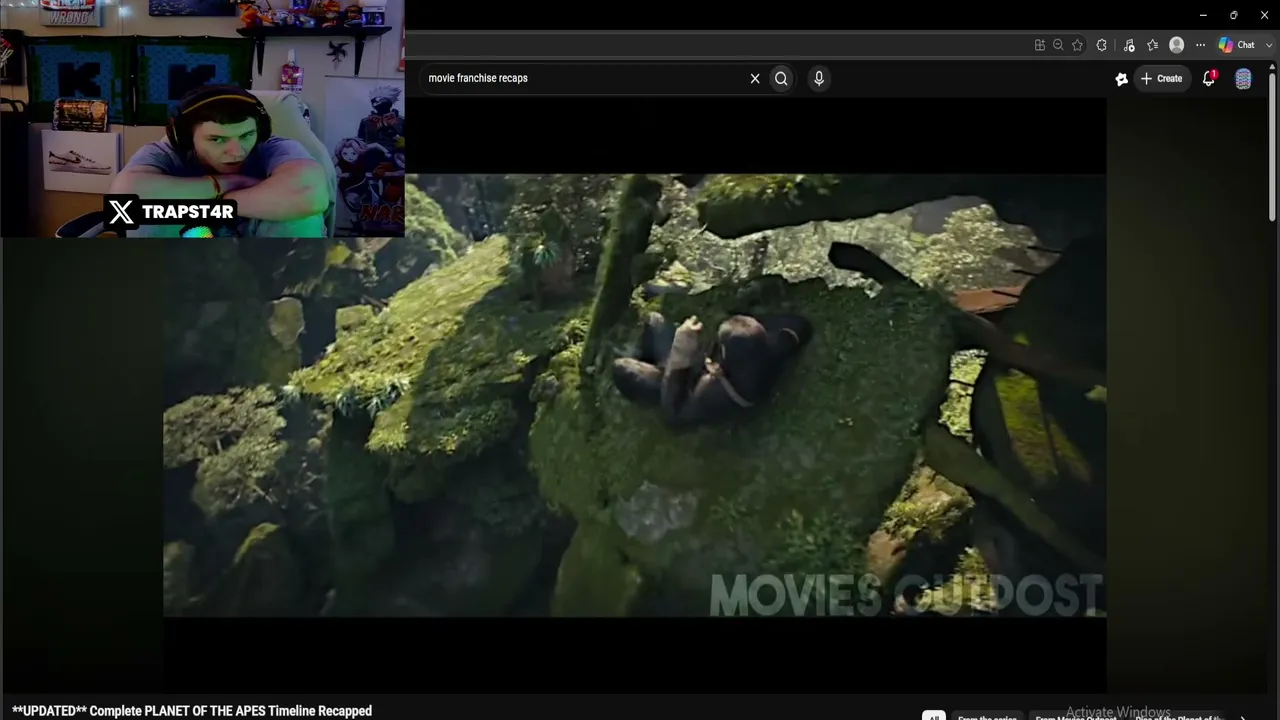This screenshot has height=720, width=1280.
Task: Click the video title 'Complete PLANET OF THE APES Timeline Recapped'
Action: pos(230,711)
